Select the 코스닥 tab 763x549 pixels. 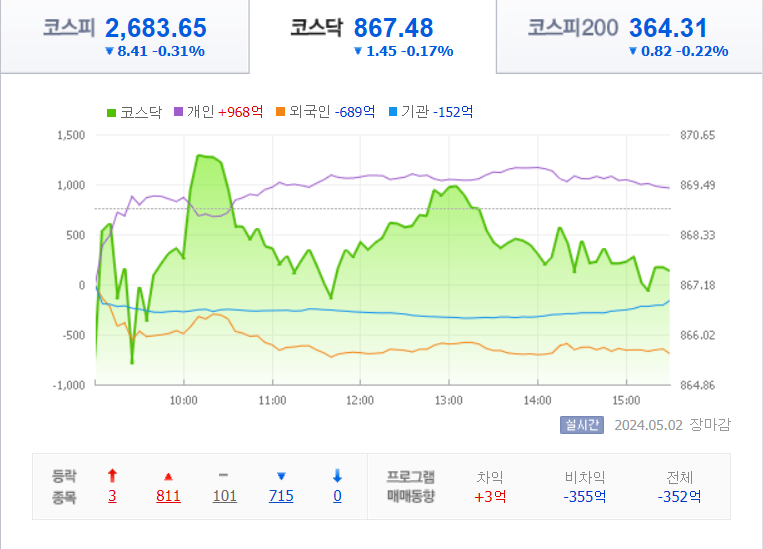[373, 37]
